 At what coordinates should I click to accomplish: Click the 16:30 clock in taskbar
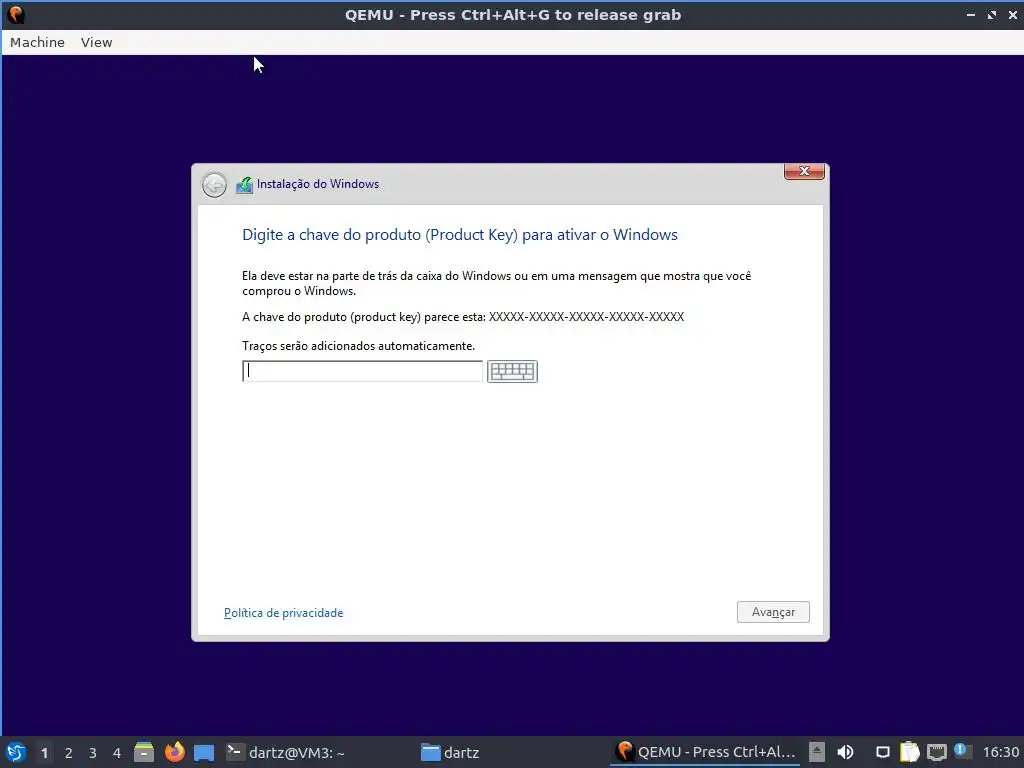point(1000,752)
